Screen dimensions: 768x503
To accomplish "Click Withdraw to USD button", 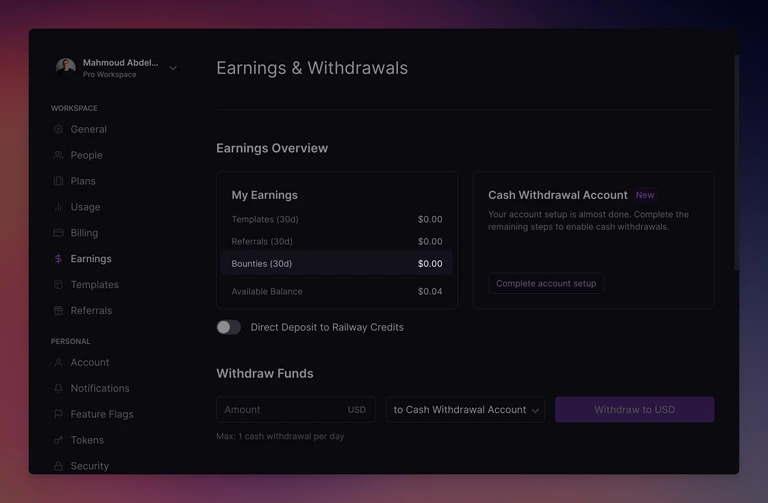I will point(634,409).
